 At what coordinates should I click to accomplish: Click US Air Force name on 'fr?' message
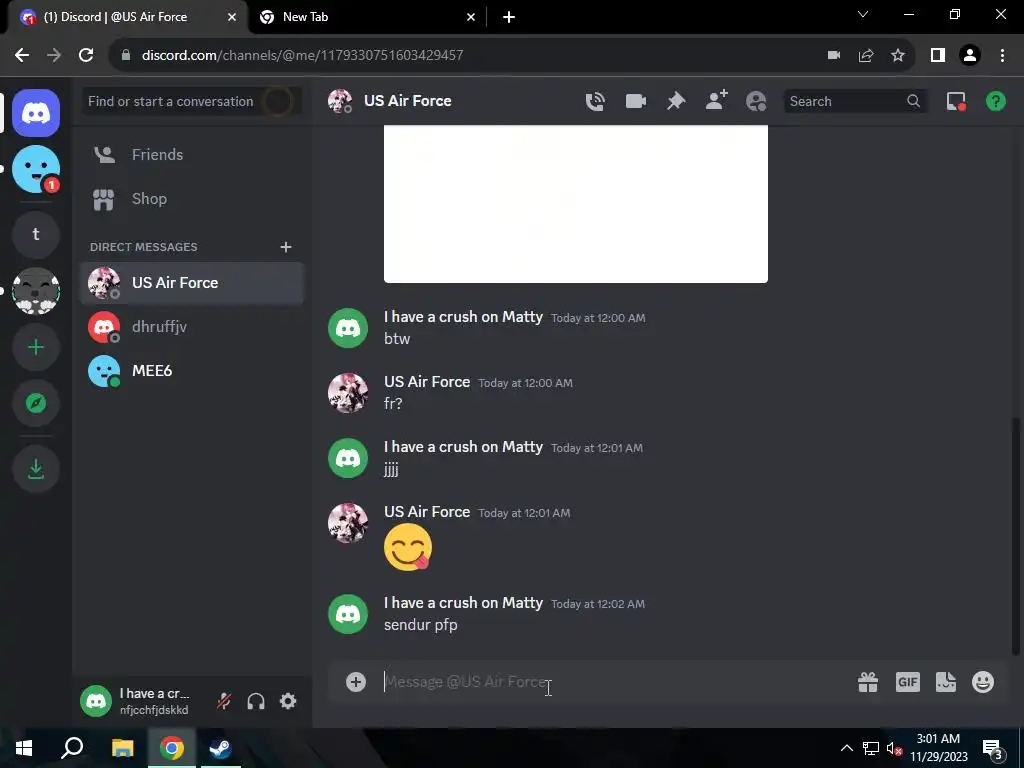[x=426, y=382]
